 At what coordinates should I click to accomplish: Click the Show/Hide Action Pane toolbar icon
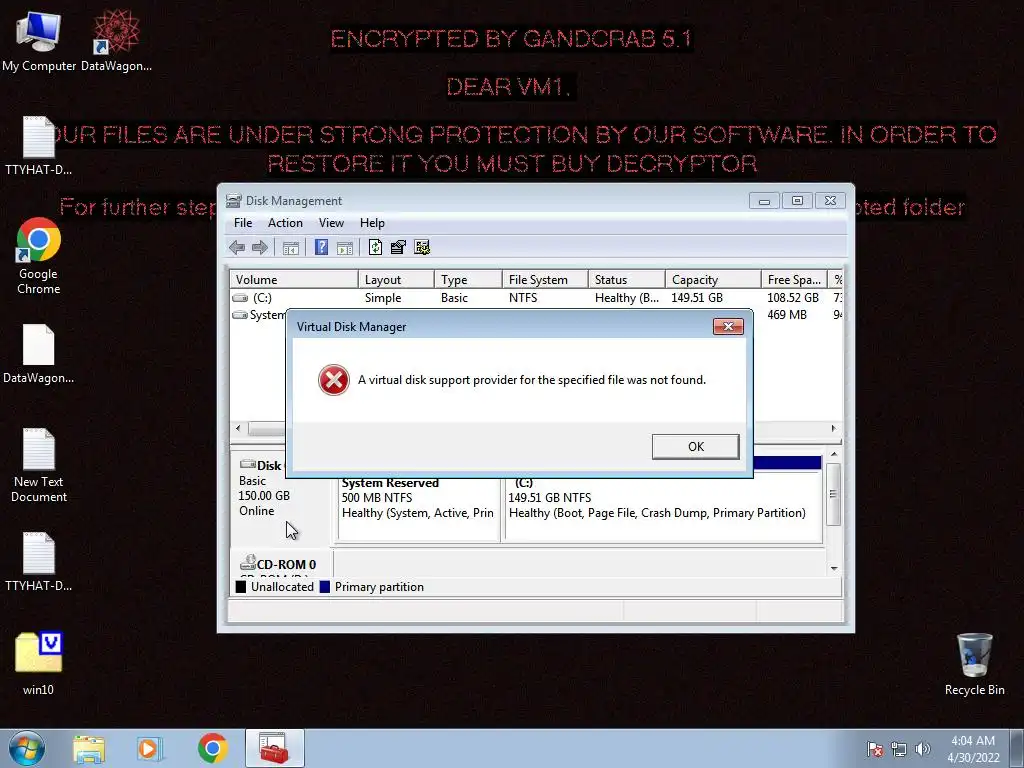[x=345, y=248]
